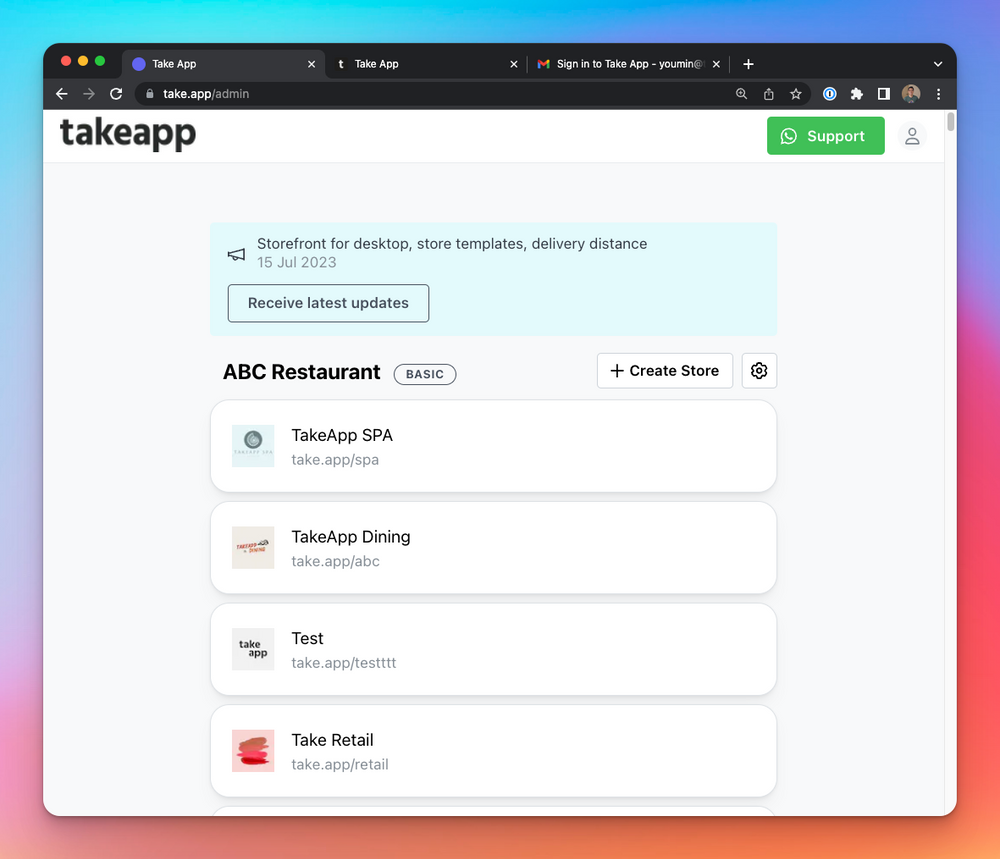Click the take.app/retail URL text
The width and height of the screenshot is (1000, 859).
(x=340, y=764)
